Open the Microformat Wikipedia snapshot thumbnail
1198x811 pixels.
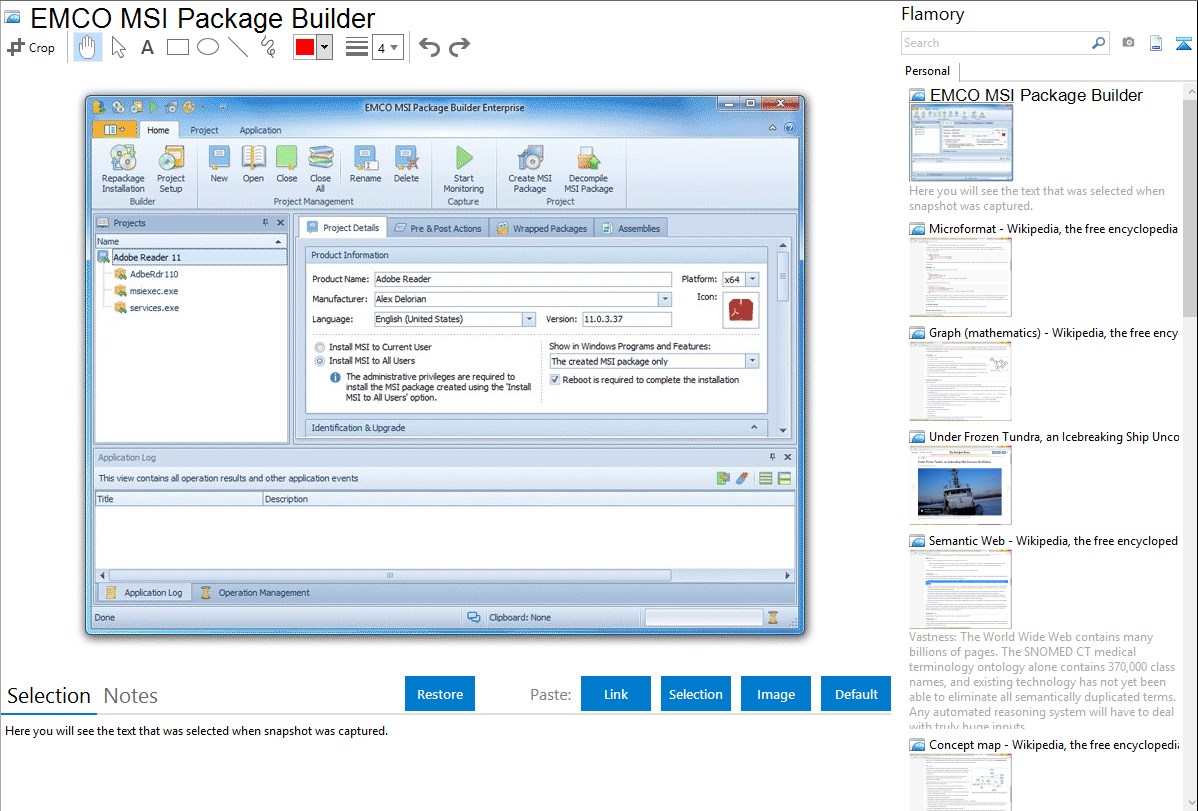coord(960,277)
